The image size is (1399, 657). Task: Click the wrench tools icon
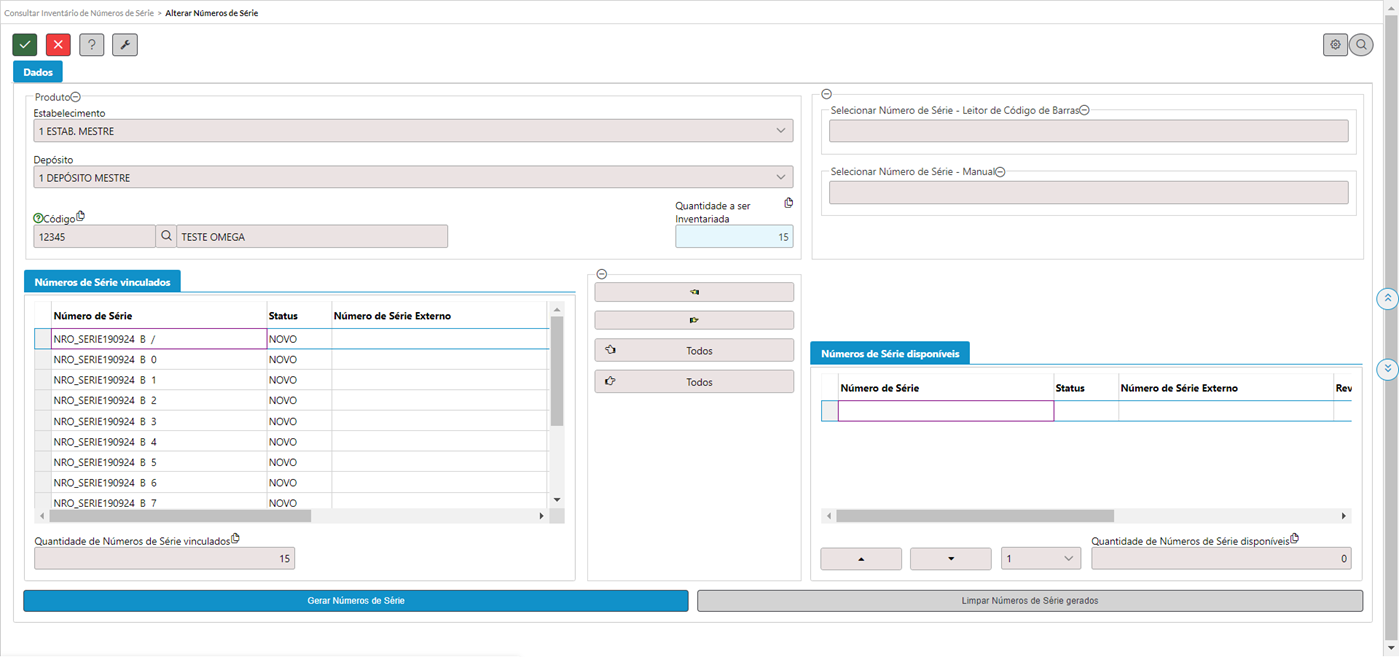(x=125, y=45)
